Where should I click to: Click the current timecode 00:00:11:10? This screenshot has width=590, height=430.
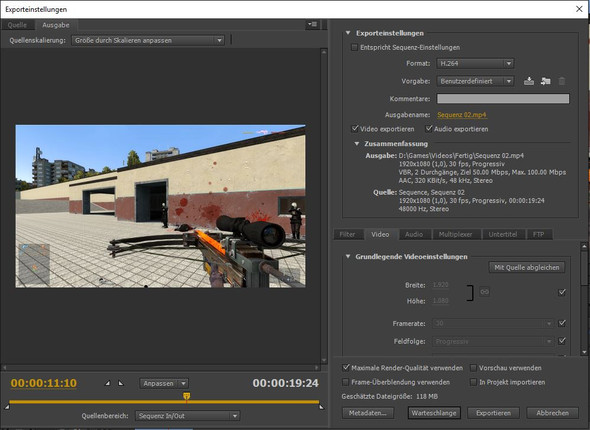pos(44,383)
